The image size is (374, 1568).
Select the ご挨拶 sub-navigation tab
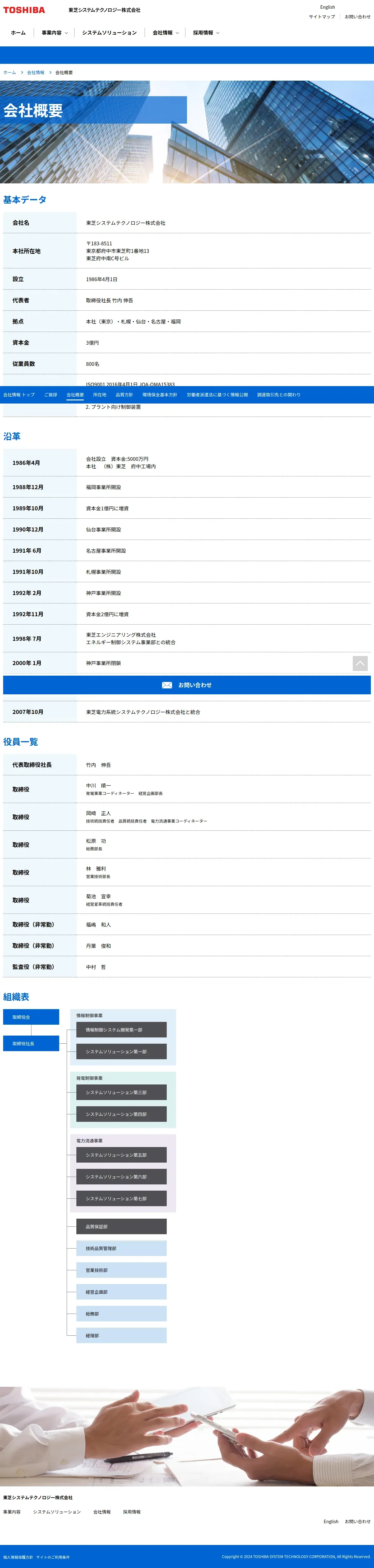pyautogui.click(x=50, y=394)
